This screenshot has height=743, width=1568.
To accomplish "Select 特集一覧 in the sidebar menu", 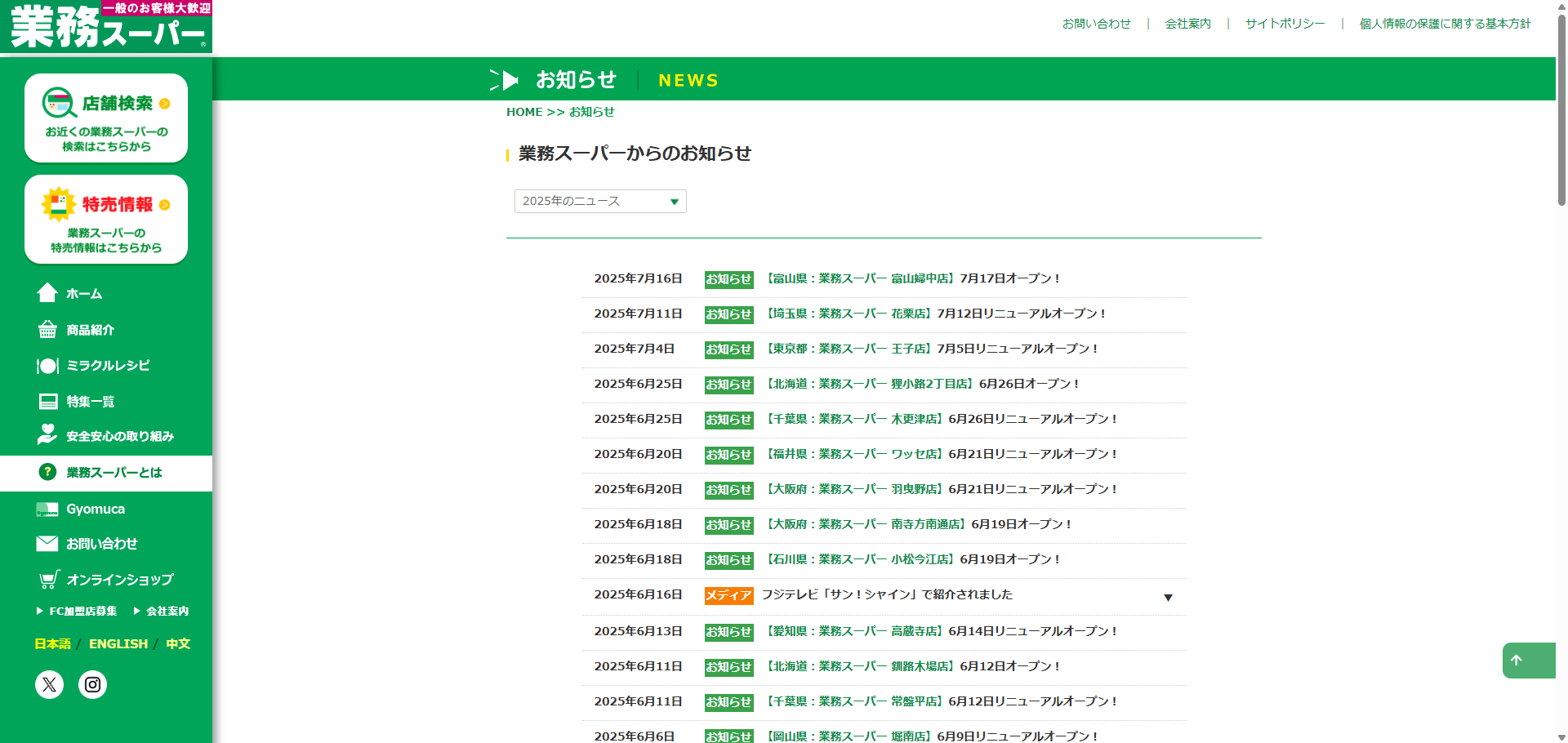I will click(91, 402).
